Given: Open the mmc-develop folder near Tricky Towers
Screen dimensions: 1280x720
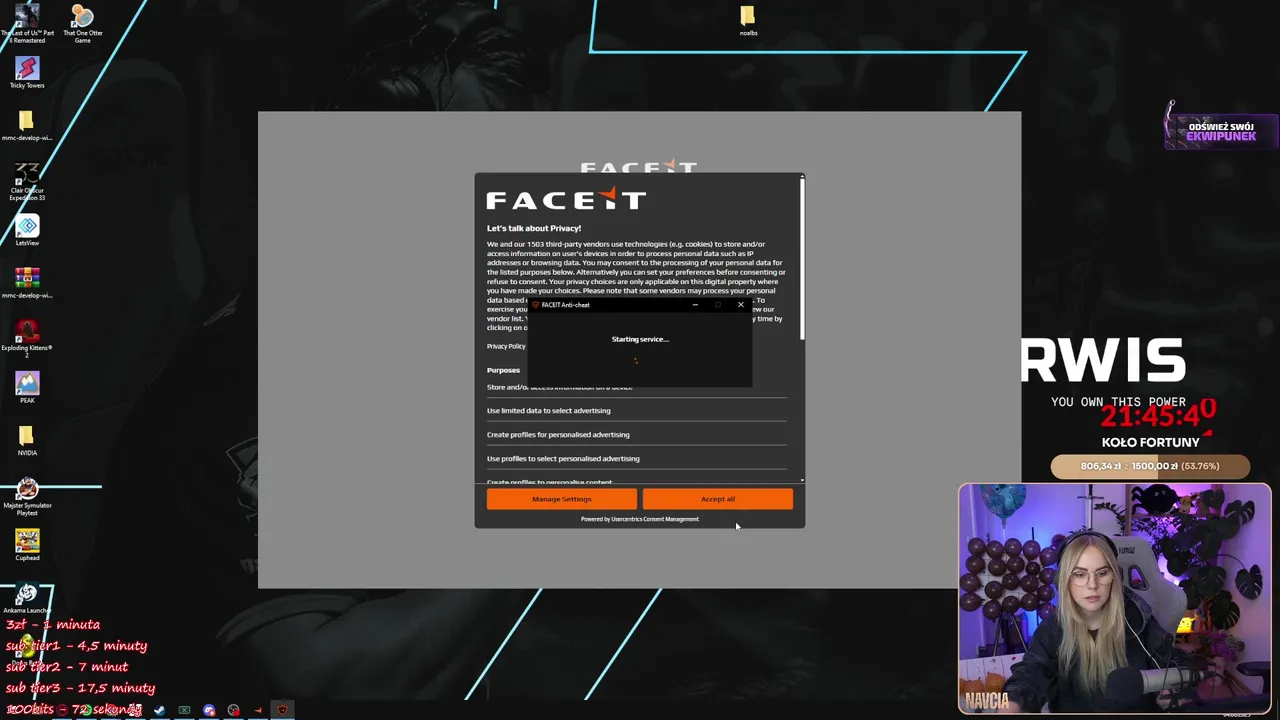Looking at the screenshot, I should 27,126.
